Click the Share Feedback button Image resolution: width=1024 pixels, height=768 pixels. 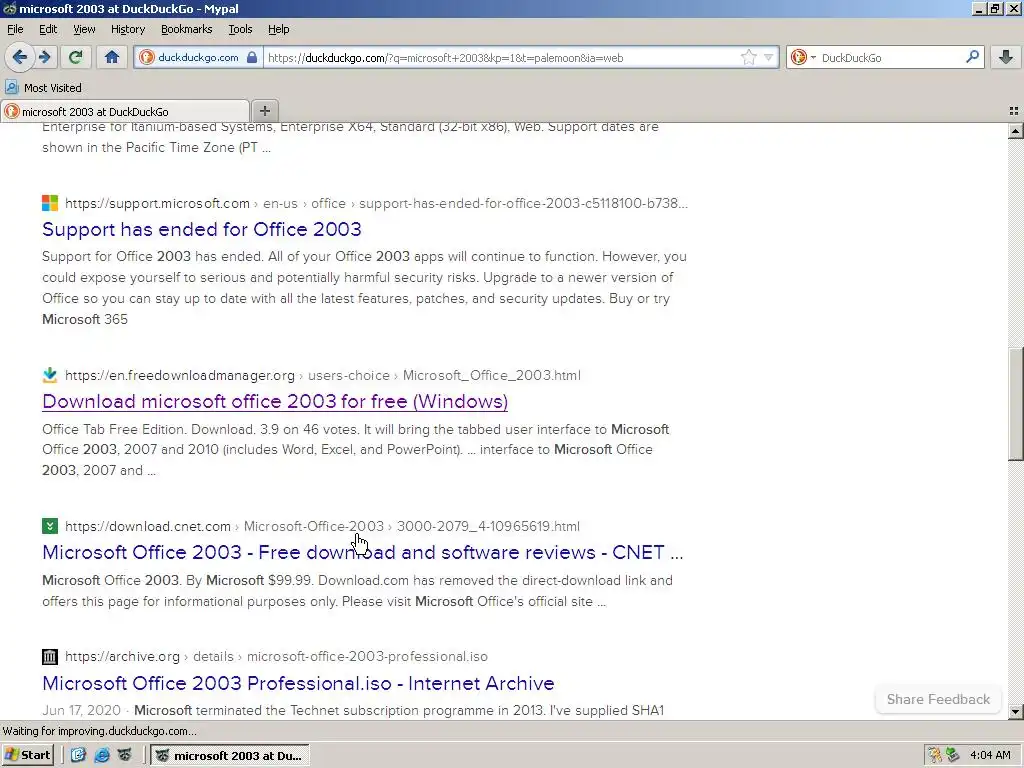coord(938,699)
